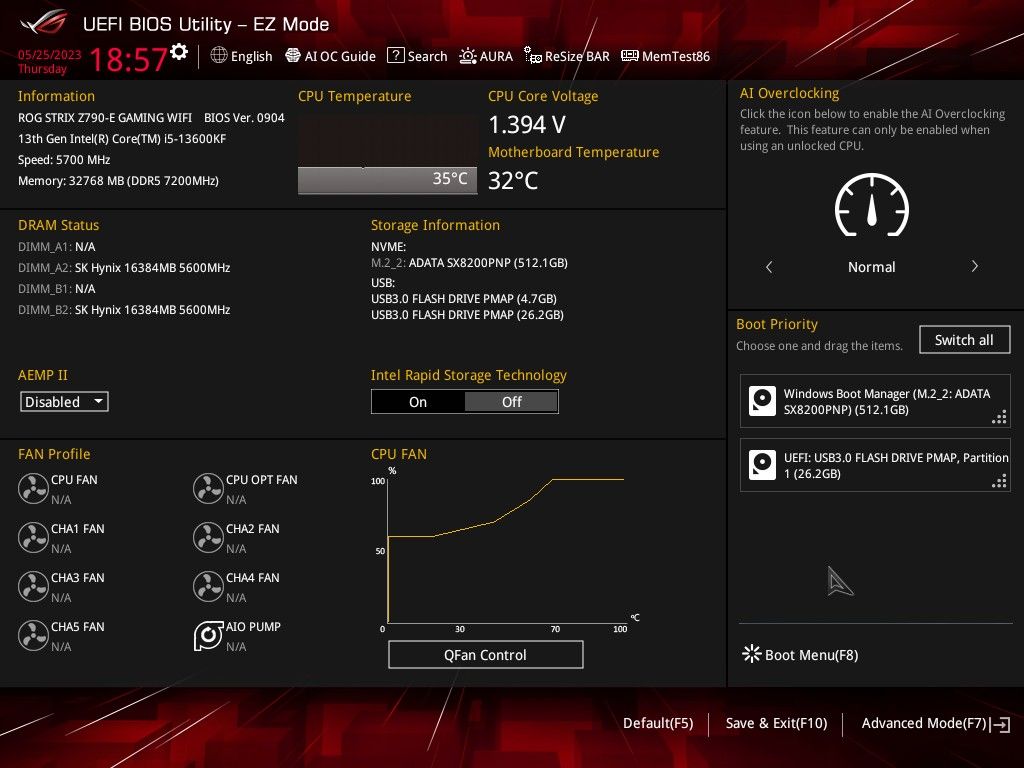Click DIMM_A2 SK Hynix 16384MB entry
The height and width of the screenshot is (768, 1024).
tap(124, 268)
